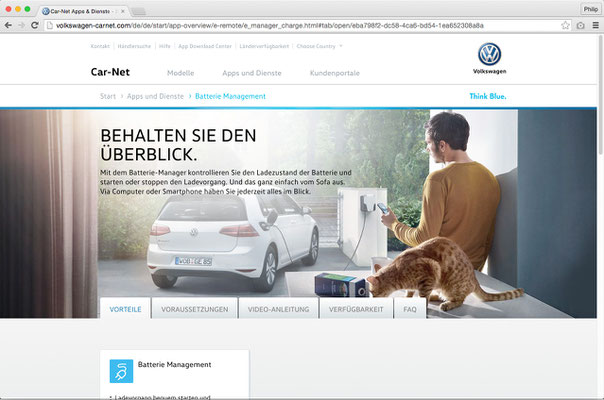The width and height of the screenshot is (604, 400).
Task: Reload the page with the refresh icon
Action: point(35,25)
